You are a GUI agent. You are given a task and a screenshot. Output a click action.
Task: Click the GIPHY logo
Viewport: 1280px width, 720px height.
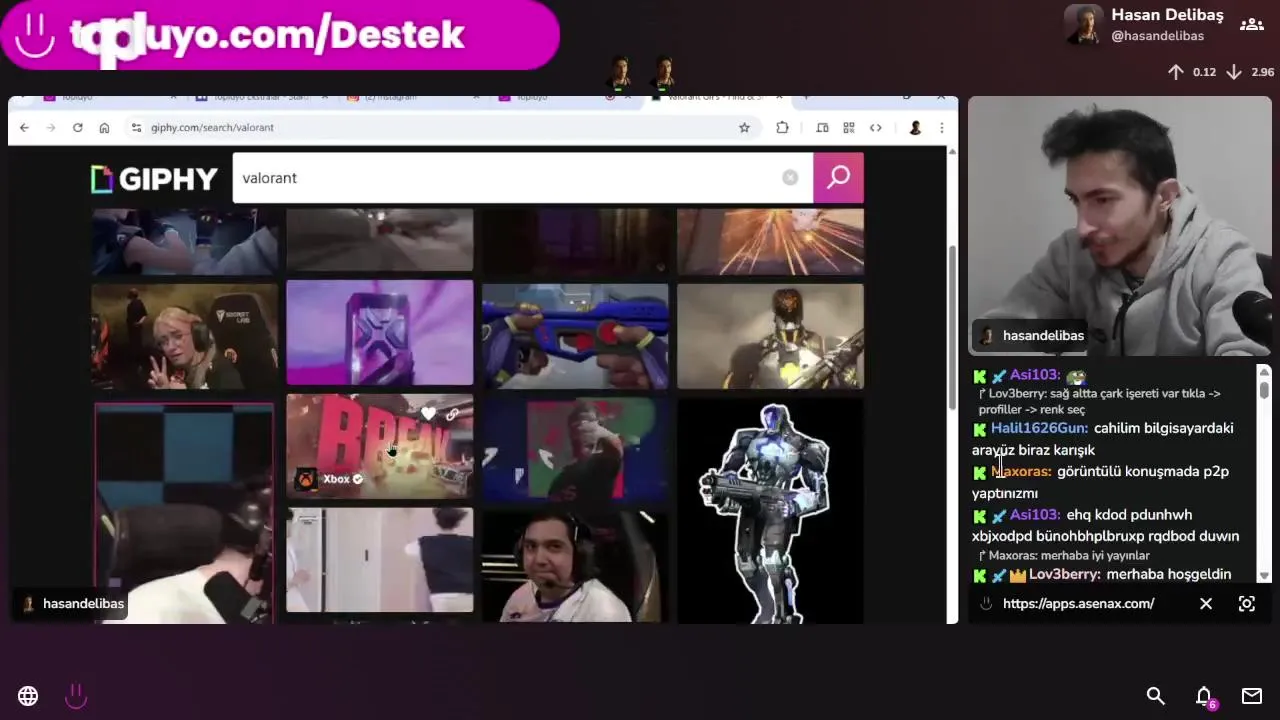pos(154,179)
